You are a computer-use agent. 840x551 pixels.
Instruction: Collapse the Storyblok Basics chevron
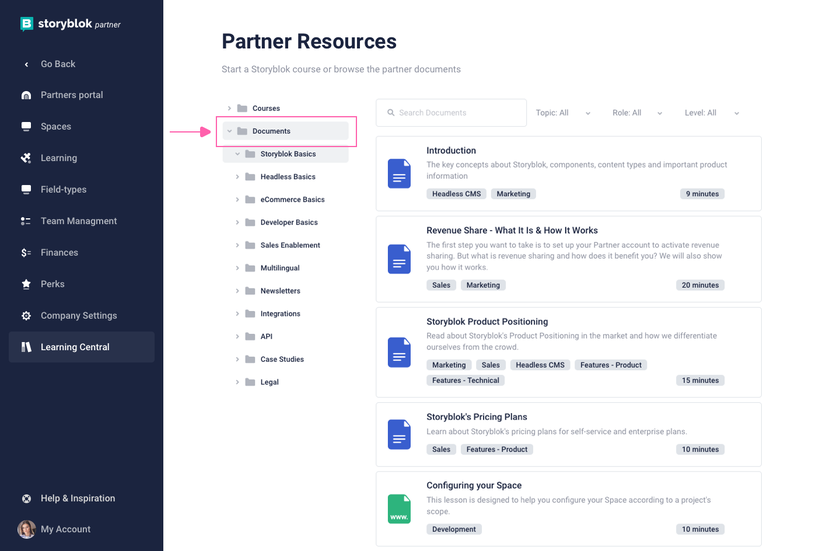tap(237, 154)
